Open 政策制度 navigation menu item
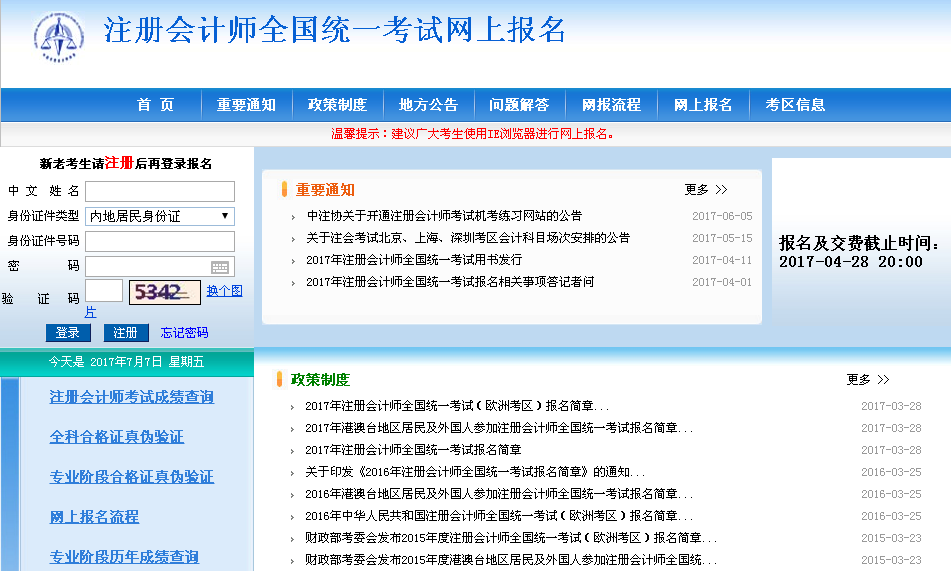 click(337, 105)
